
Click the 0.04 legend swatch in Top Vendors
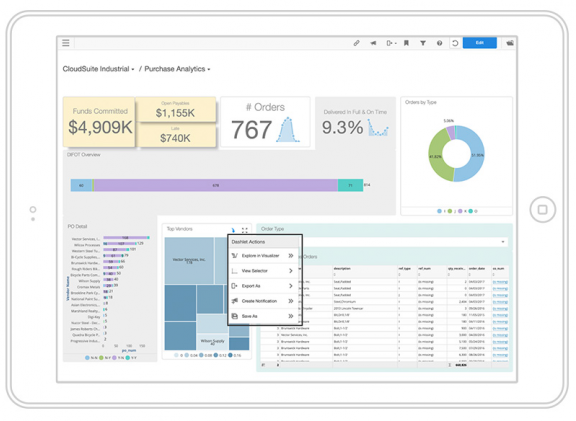click(187, 355)
